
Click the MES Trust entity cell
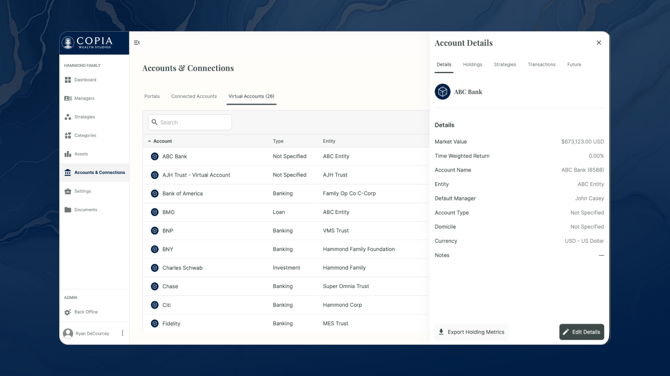pyautogui.click(x=335, y=323)
